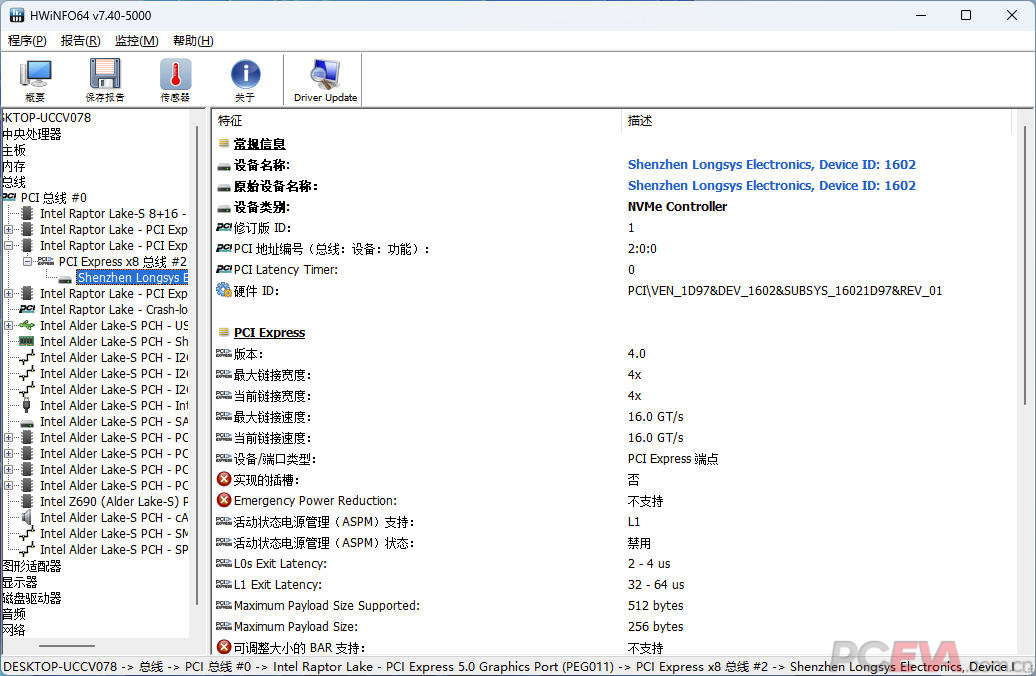Click the PCI icon beside PCI 总线 #0
The height and width of the screenshot is (676, 1036).
(9, 198)
